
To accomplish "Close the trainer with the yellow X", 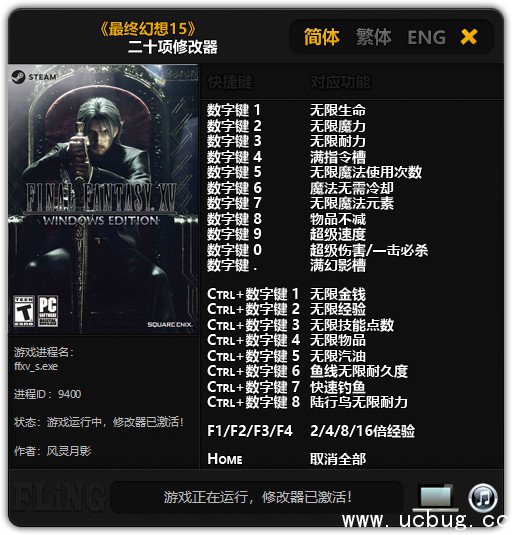I will coord(469,37).
